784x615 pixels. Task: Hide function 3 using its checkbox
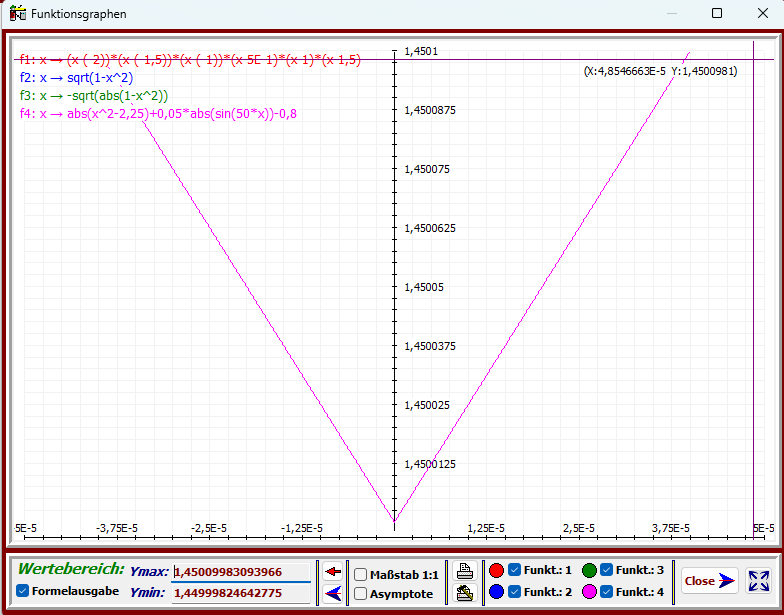(606, 570)
